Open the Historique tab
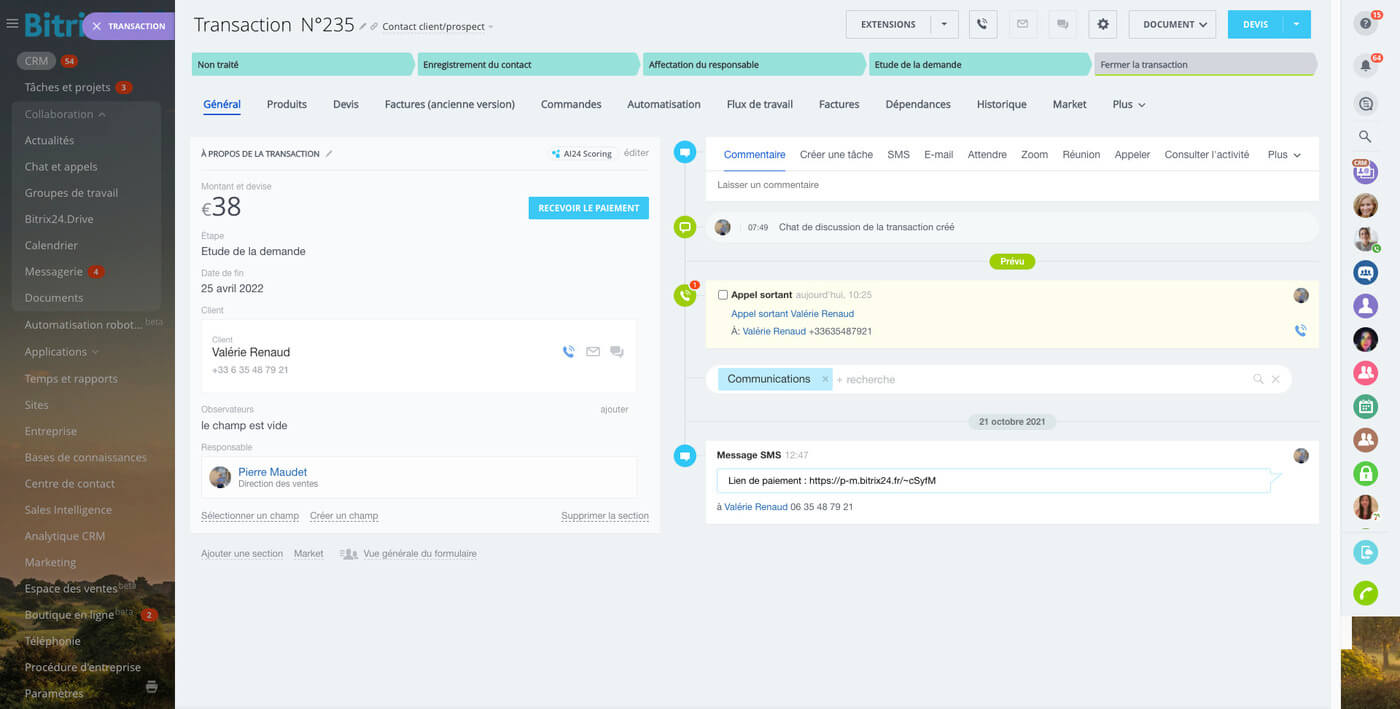This screenshot has width=1400, height=709. click(x=1001, y=104)
